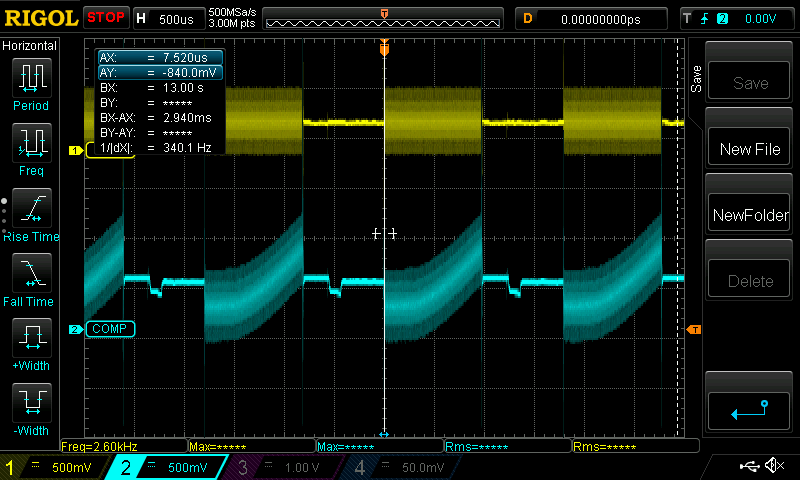Select the +Width measurement icon
The height and width of the screenshot is (480, 800).
(32, 338)
